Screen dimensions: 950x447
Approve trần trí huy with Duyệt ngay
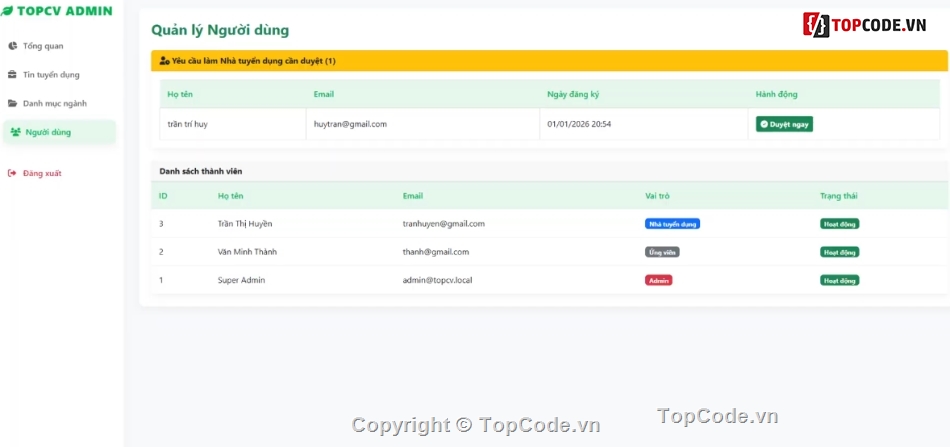click(x=784, y=124)
